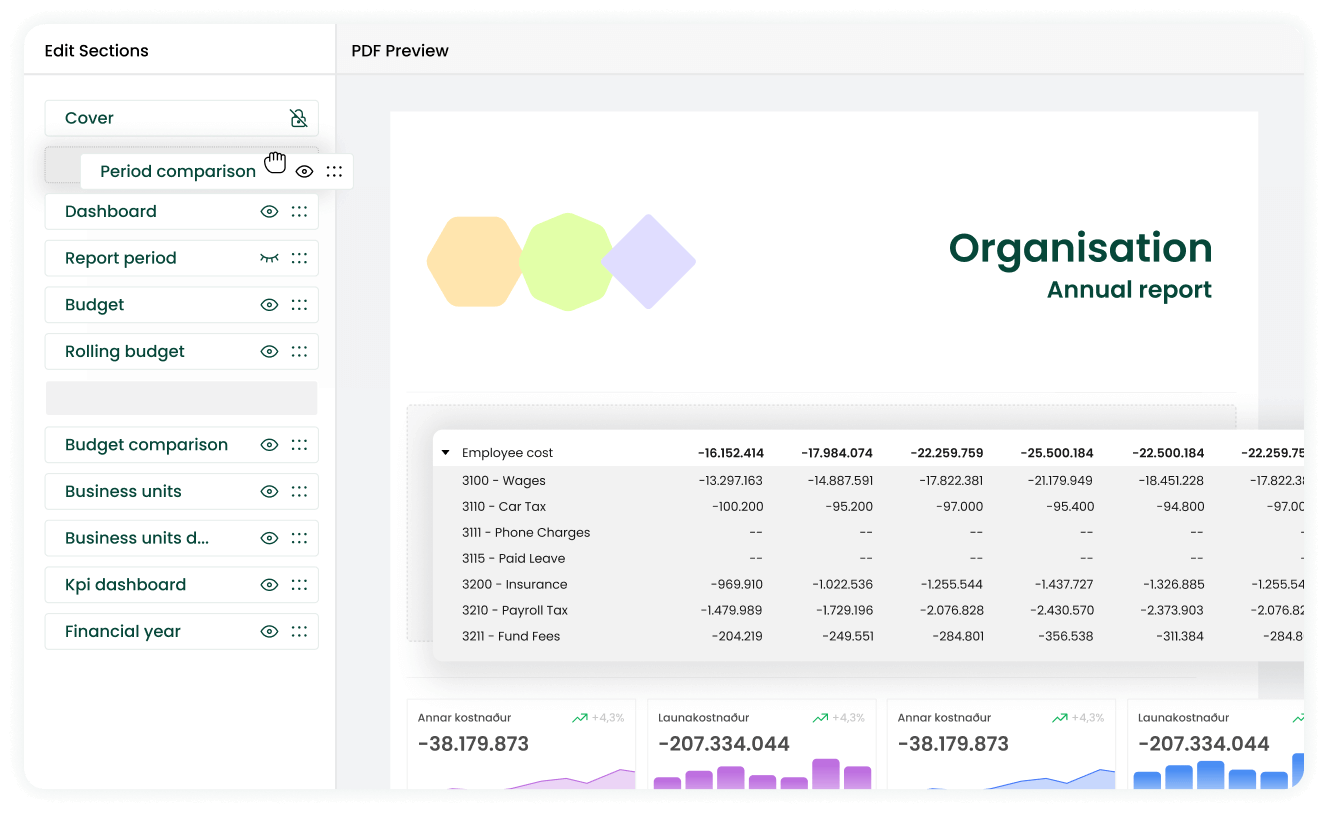Viewport: 1329px width, 814px height.
Task: Click the lock icon on Cover section
Action: 298,118
